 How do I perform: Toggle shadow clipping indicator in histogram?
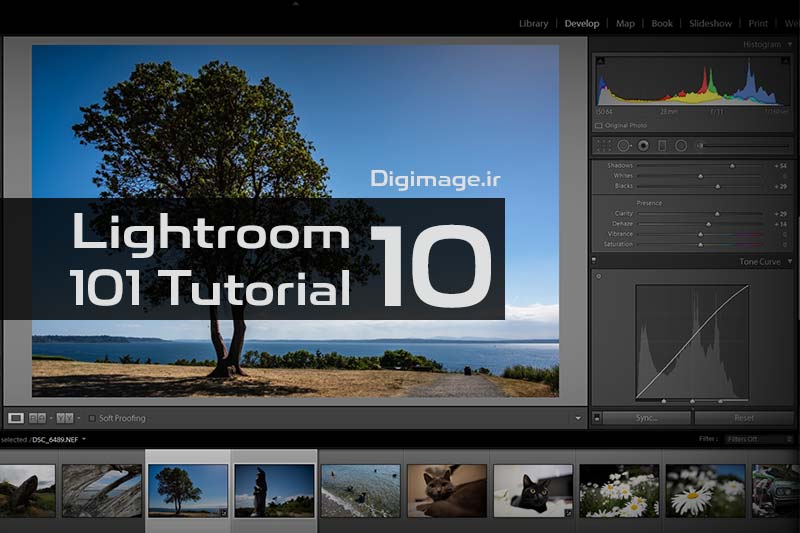[601, 61]
